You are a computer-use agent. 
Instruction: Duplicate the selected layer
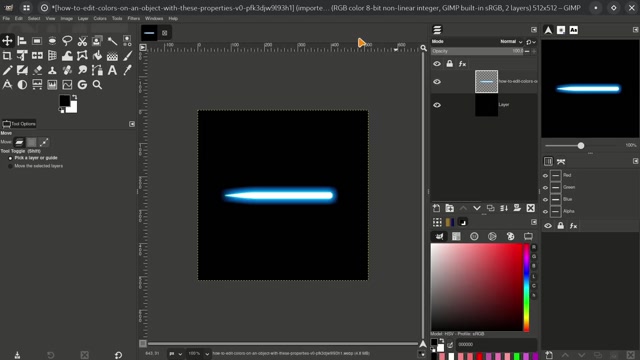coord(490,208)
